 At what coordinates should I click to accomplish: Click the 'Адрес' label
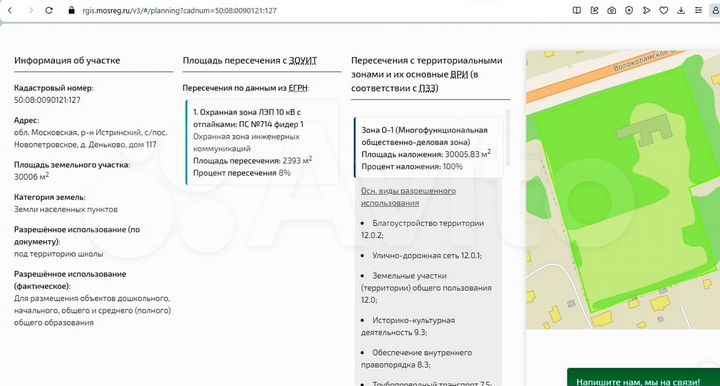point(26,120)
